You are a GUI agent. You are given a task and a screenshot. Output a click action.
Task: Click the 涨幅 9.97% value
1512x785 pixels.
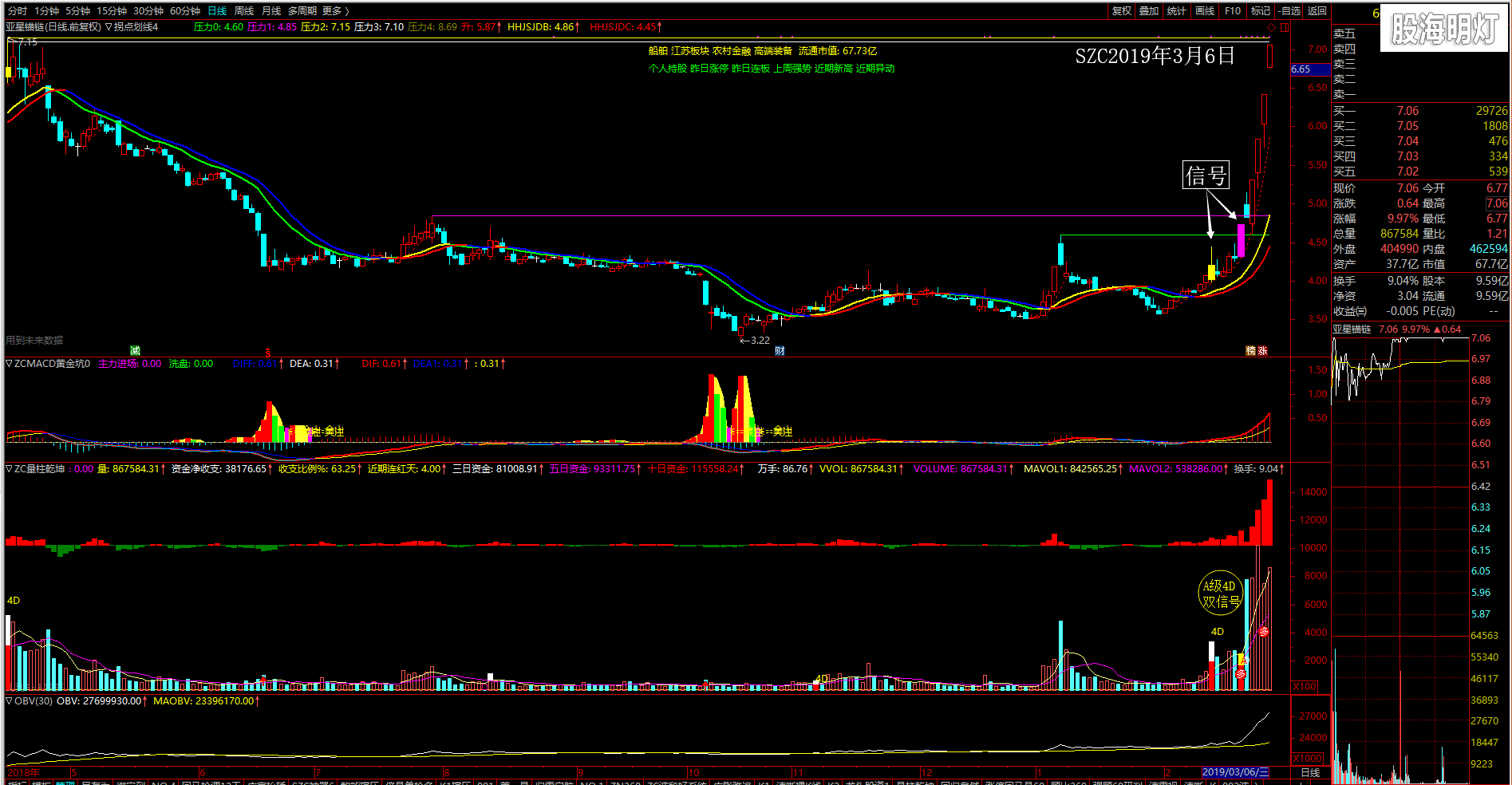pyautogui.click(x=1403, y=219)
